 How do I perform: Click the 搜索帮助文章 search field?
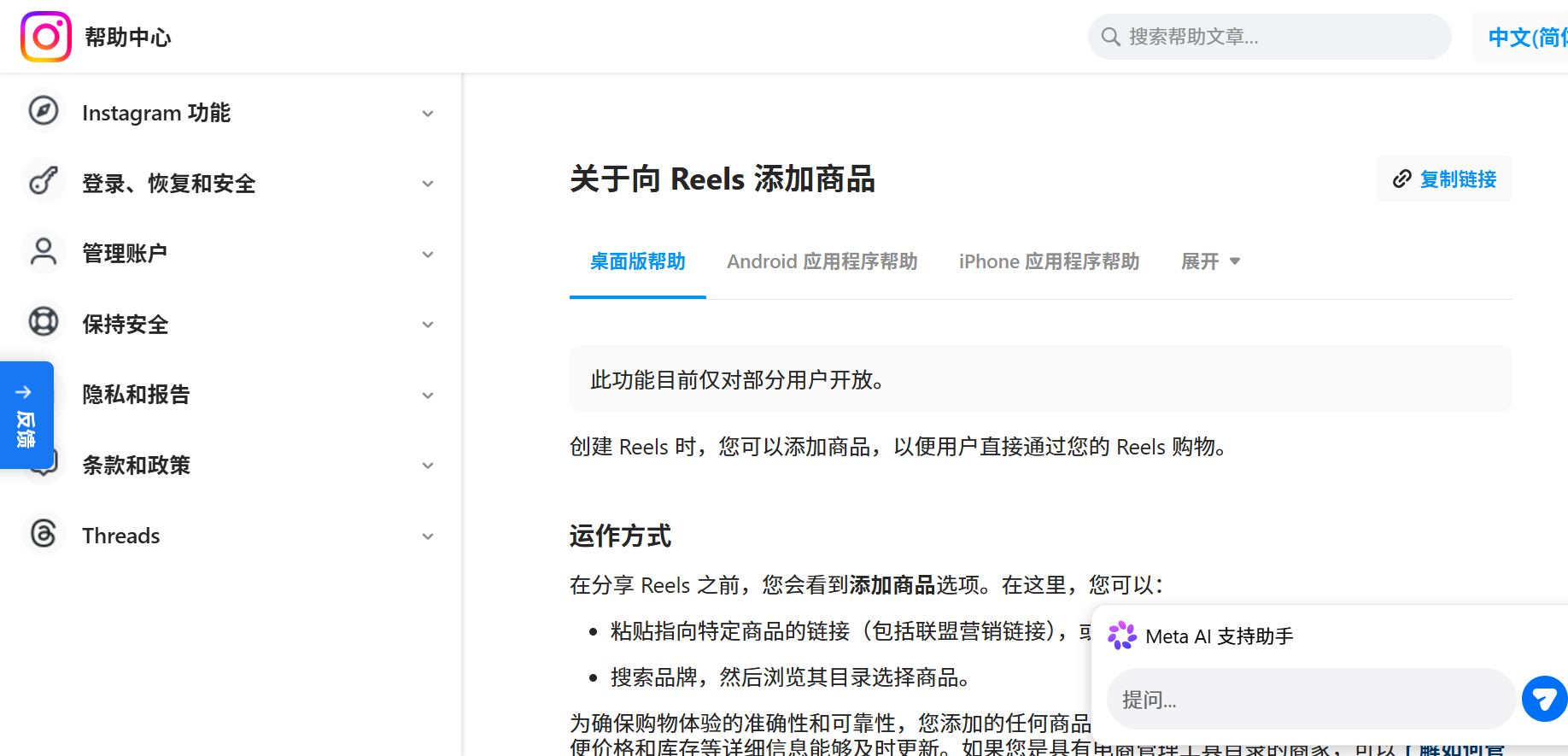coord(1269,37)
